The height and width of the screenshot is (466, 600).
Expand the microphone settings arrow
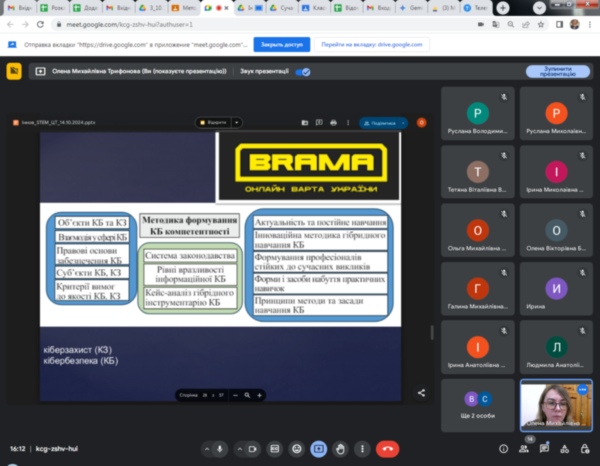(205, 448)
